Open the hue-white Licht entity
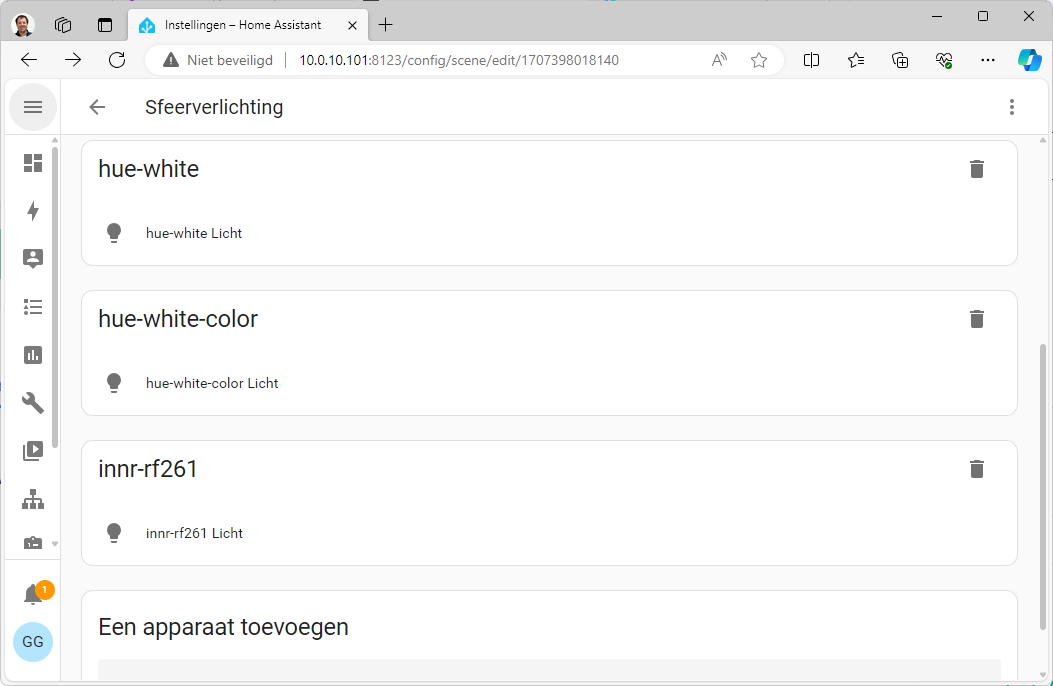This screenshot has width=1053, height=686. 194,233
